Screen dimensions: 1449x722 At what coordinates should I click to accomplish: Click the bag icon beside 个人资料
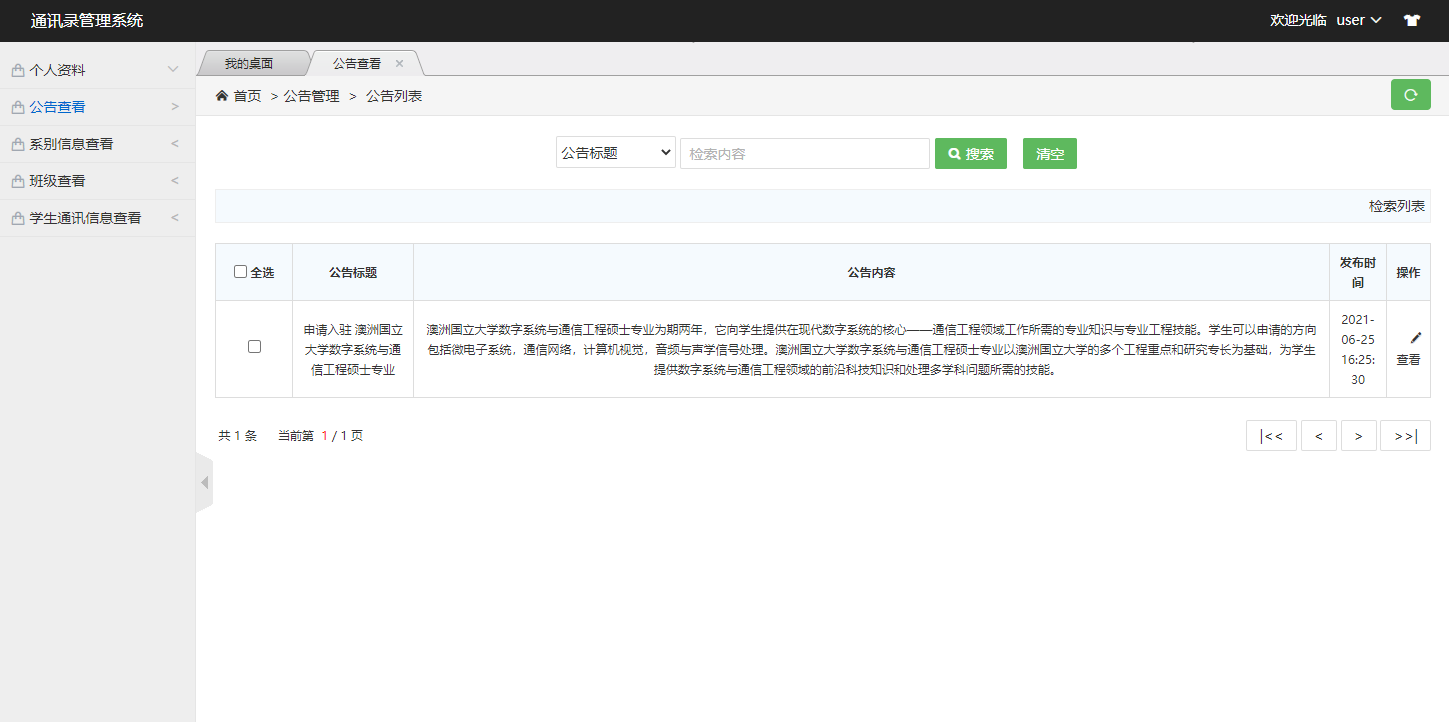tap(16, 68)
